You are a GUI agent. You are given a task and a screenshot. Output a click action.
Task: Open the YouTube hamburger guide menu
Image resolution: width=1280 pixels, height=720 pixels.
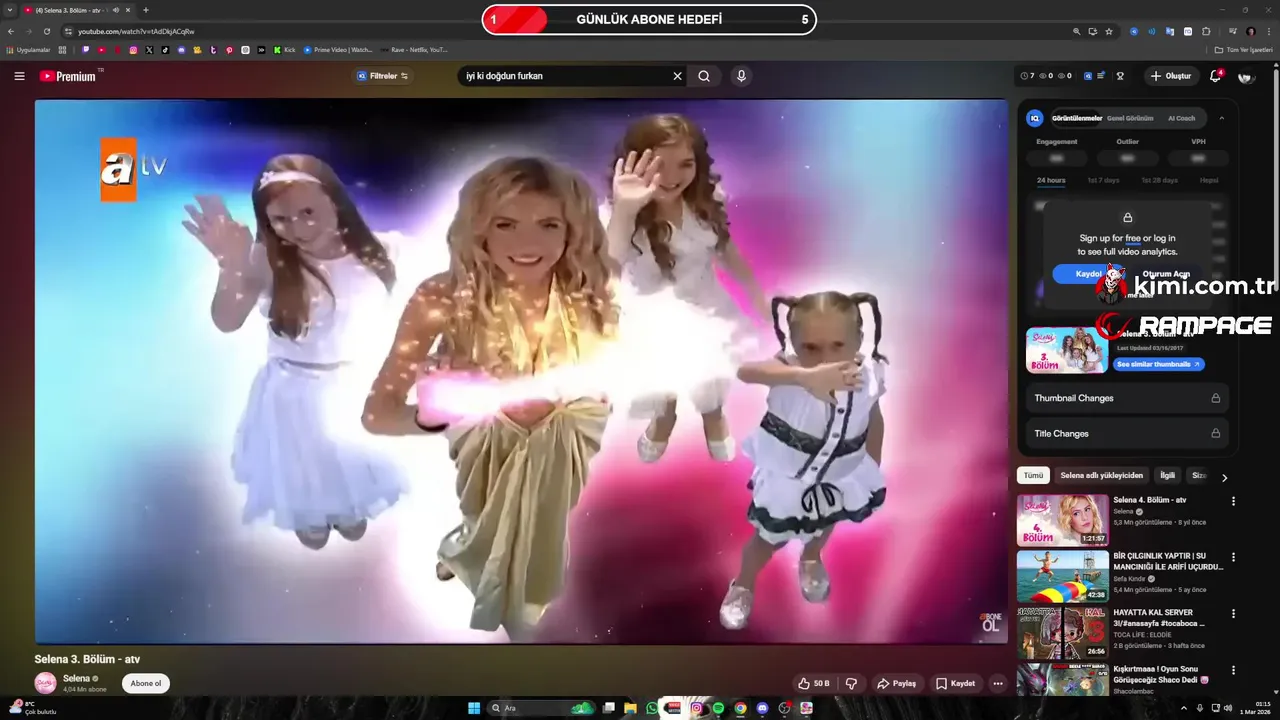pyautogui.click(x=19, y=76)
